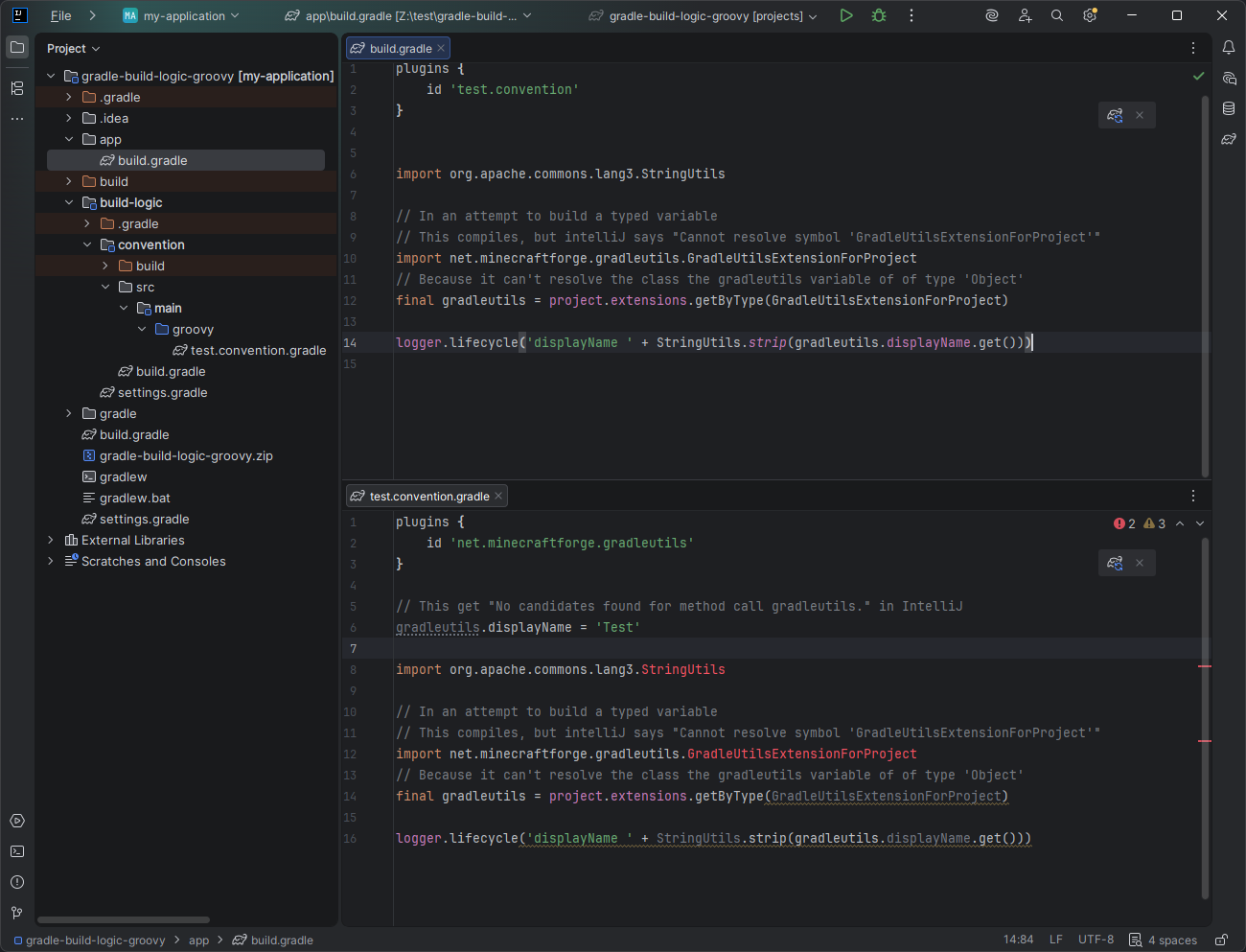Image resolution: width=1246 pixels, height=952 pixels.
Task: Open AI chat panel on right sidebar
Action: point(1229,78)
